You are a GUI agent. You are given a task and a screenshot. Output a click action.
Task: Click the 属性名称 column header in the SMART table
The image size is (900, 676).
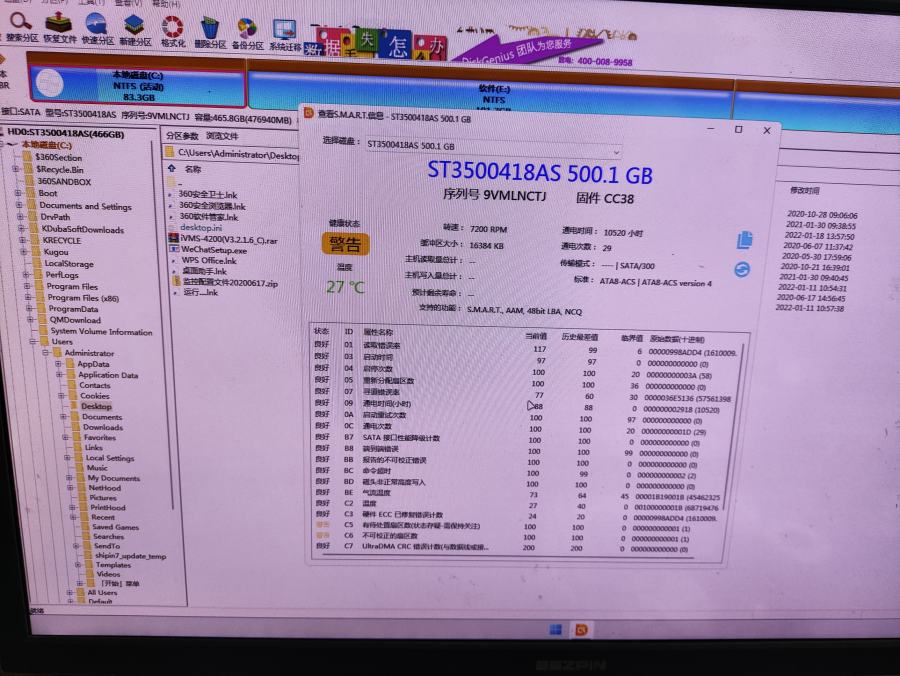coord(378,332)
